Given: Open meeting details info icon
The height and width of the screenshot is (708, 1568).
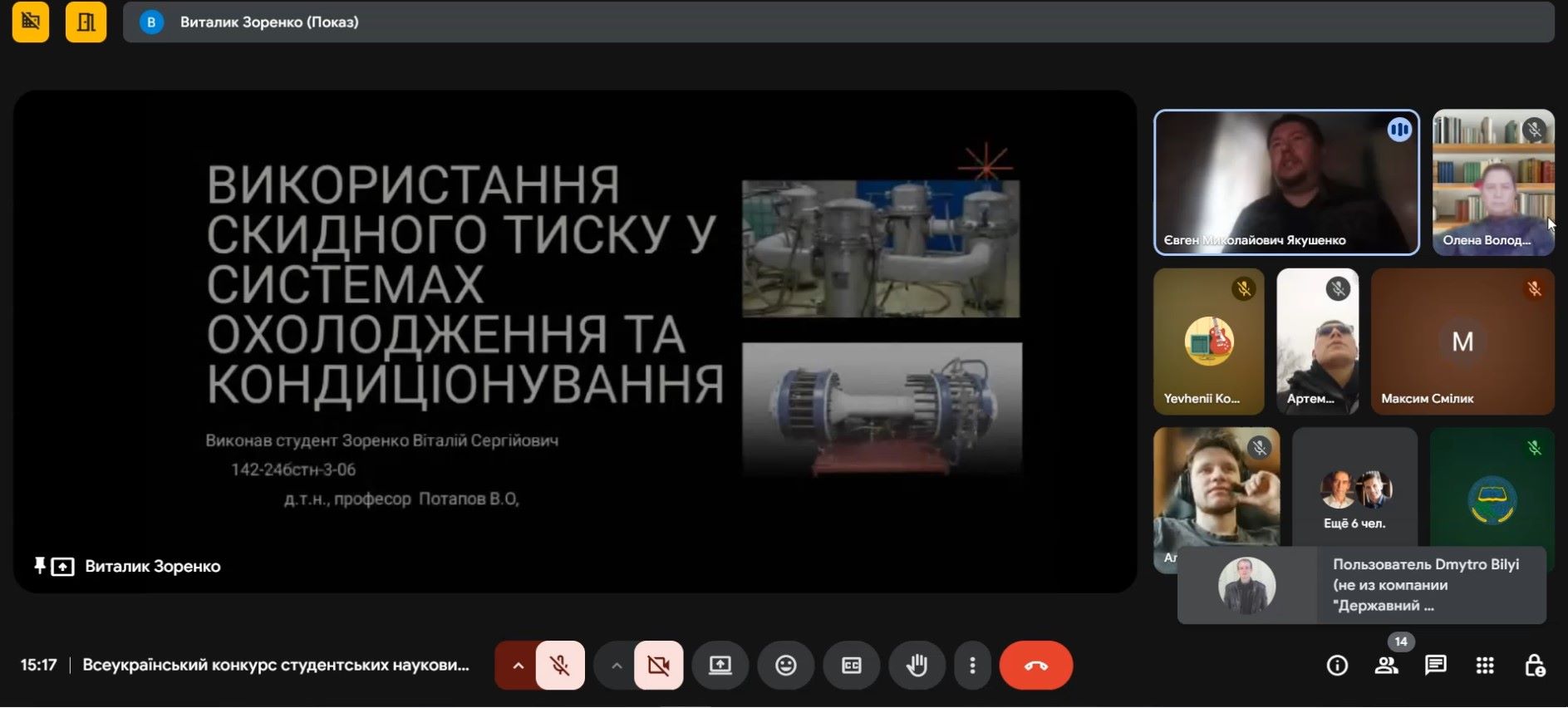Looking at the screenshot, I should tap(1337, 666).
